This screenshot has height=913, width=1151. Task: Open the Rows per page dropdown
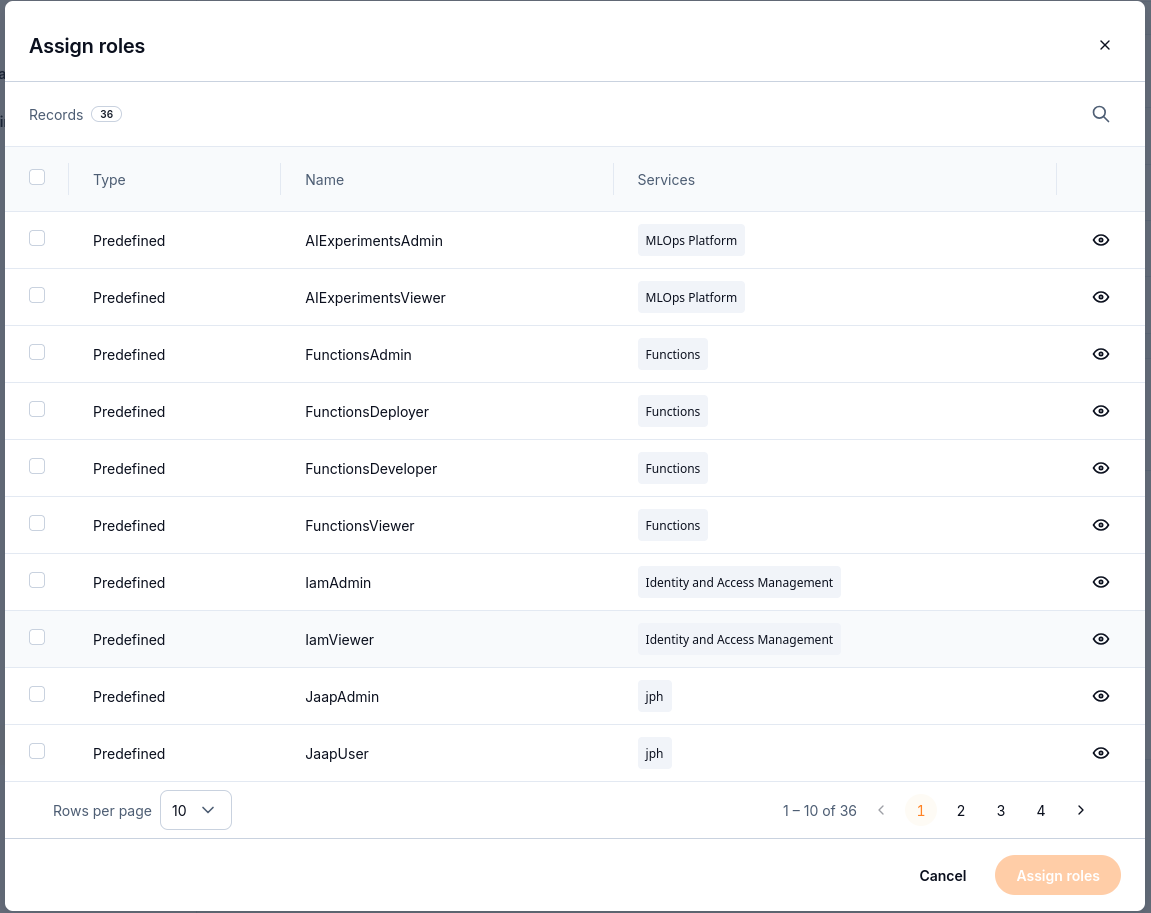195,810
